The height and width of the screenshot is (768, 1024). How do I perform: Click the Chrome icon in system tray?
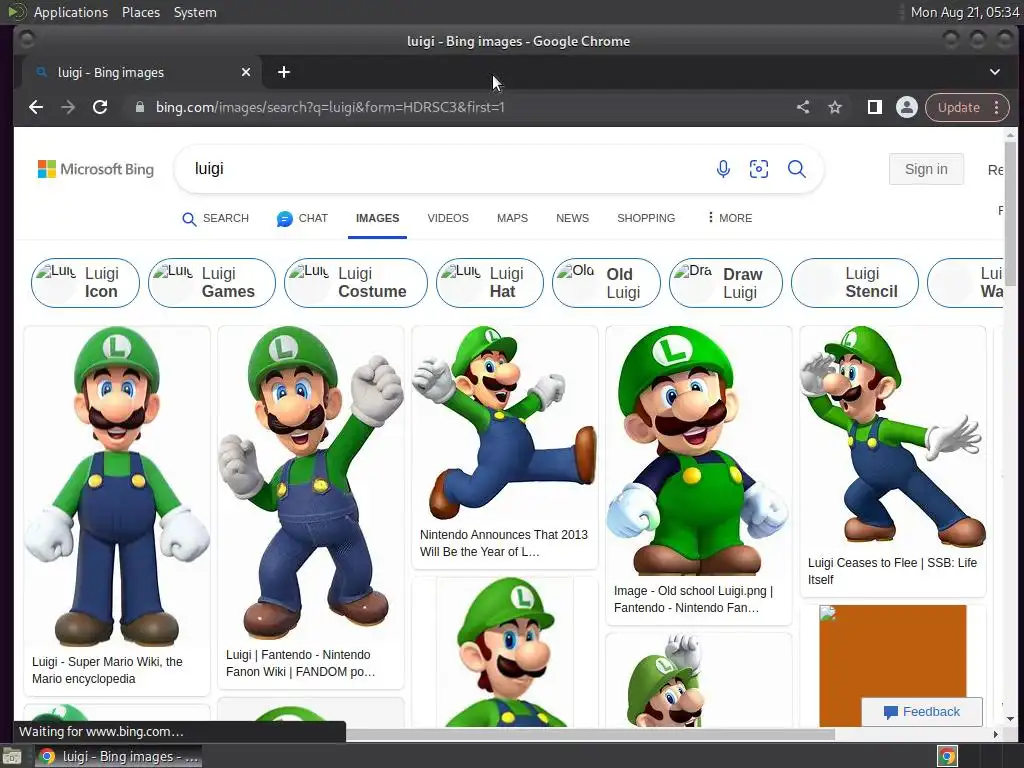(x=948, y=756)
